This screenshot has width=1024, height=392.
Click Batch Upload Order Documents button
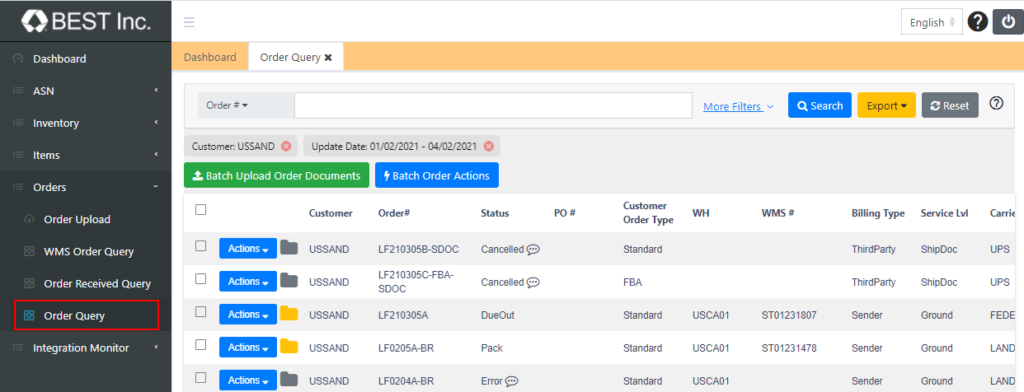[x=277, y=175]
